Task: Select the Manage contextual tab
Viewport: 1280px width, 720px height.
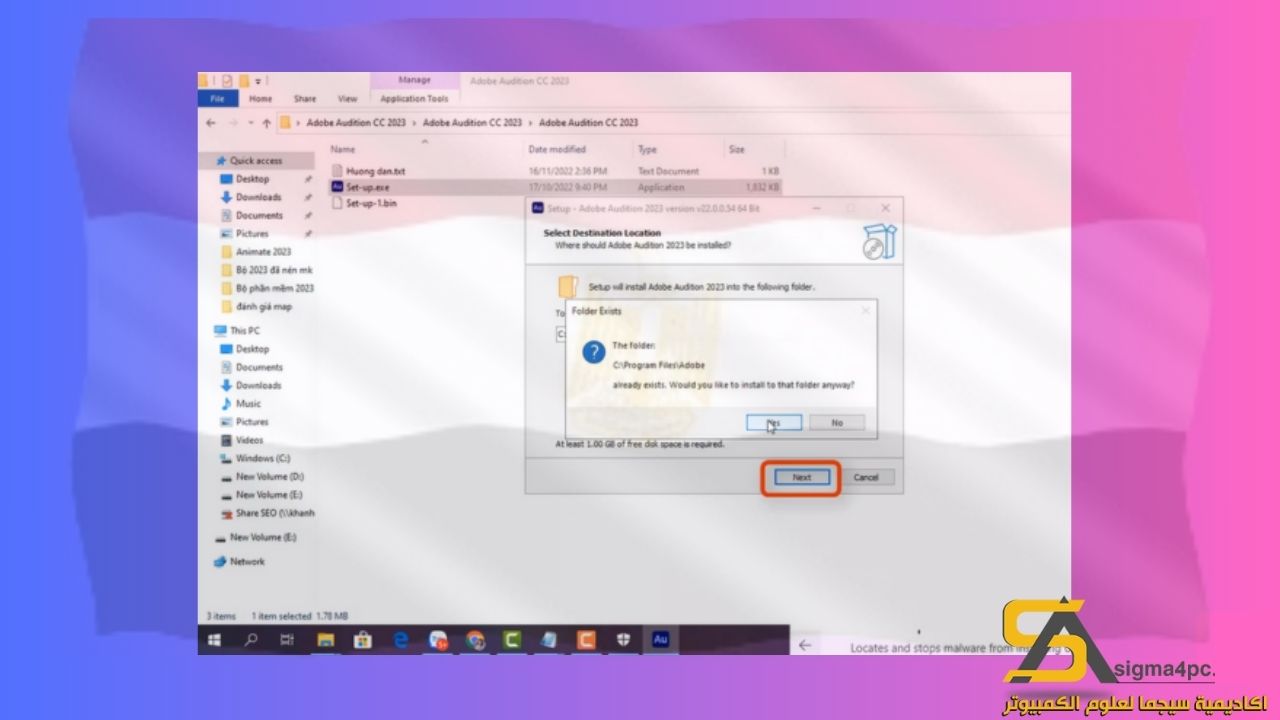Action: (x=414, y=80)
